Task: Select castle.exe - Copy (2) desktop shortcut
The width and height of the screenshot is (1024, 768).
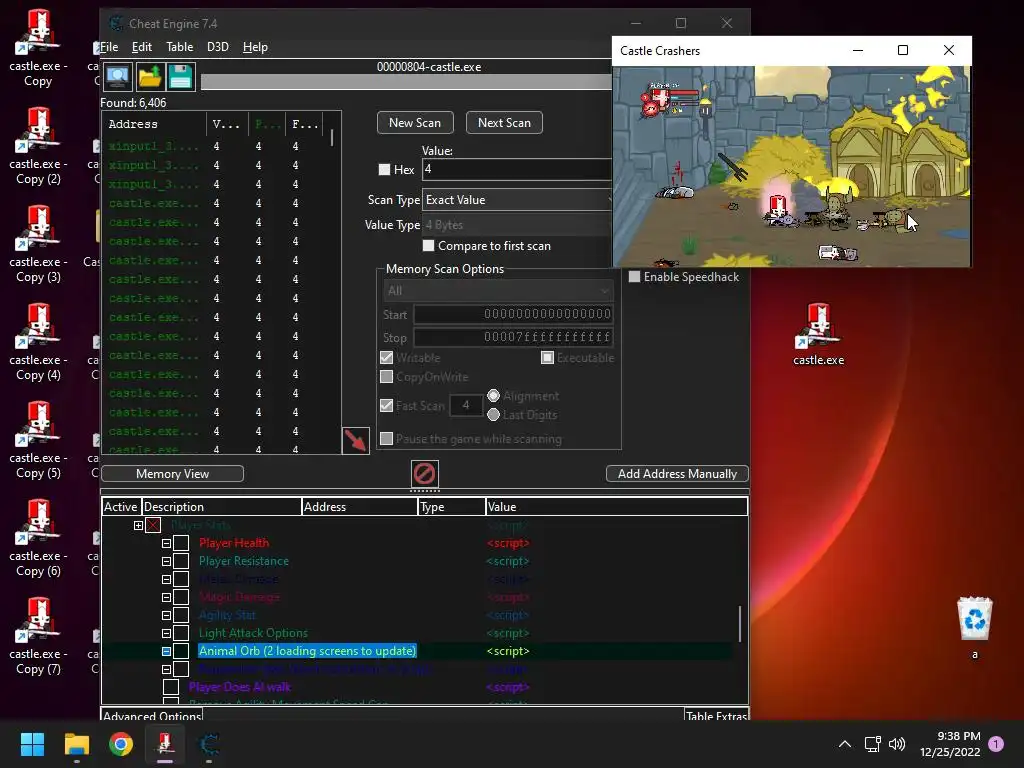Action: click(38, 147)
